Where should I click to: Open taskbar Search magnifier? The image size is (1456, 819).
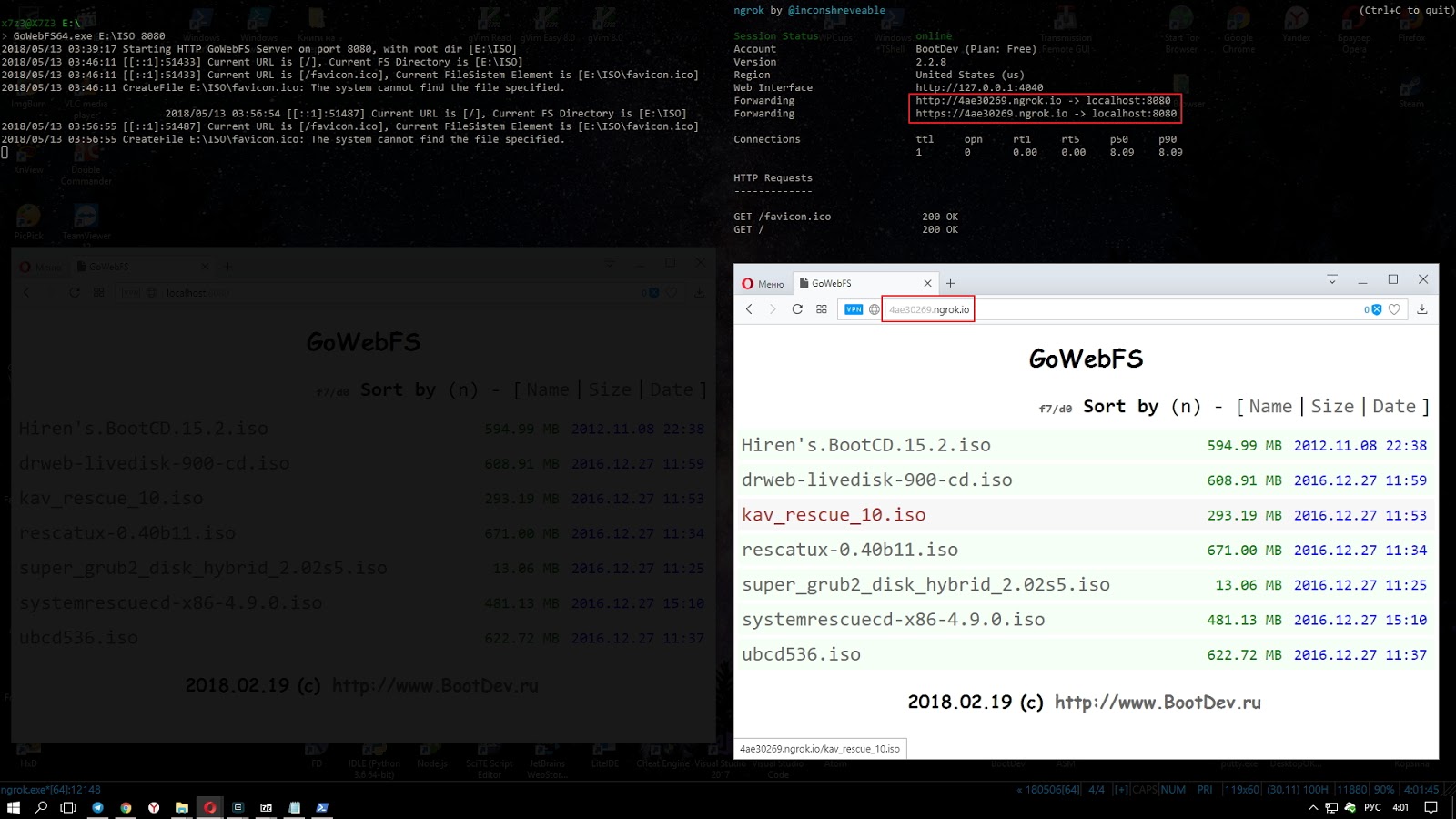pyautogui.click(x=41, y=807)
